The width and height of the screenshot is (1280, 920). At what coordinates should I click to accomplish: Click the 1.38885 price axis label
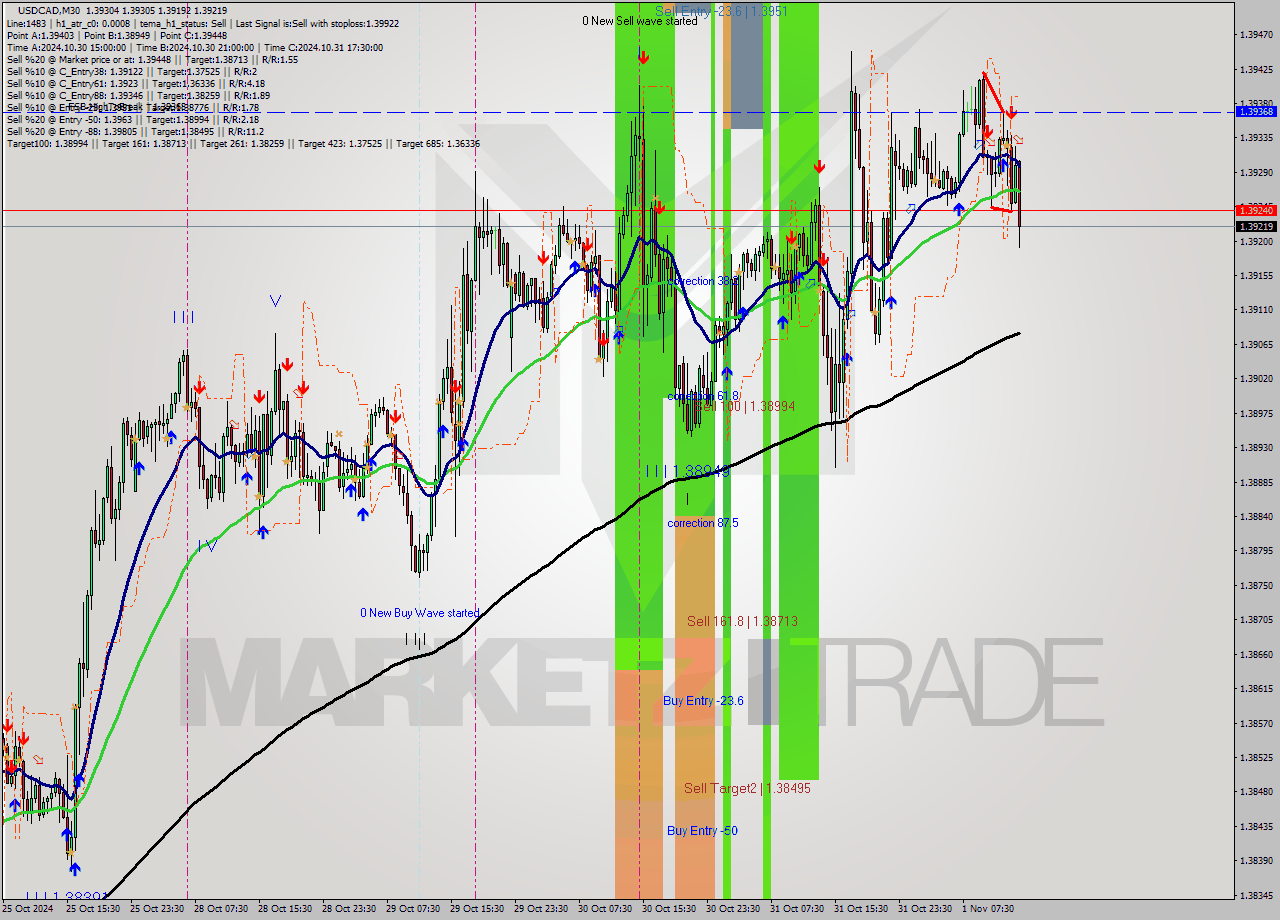[x=1256, y=482]
